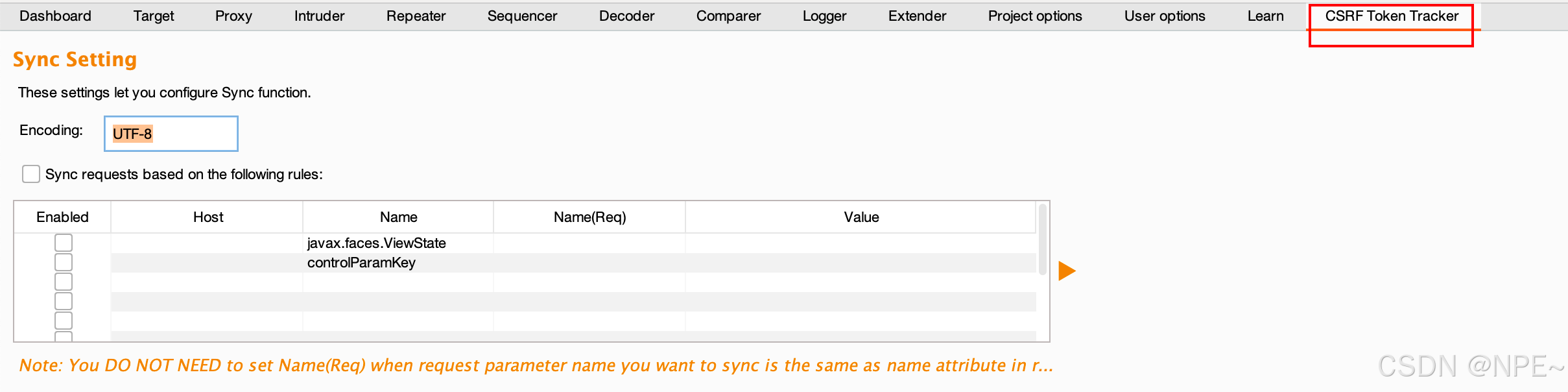The width and height of the screenshot is (1568, 392).
Task: Switch to the Decoder tab
Action: coord(626,16)
